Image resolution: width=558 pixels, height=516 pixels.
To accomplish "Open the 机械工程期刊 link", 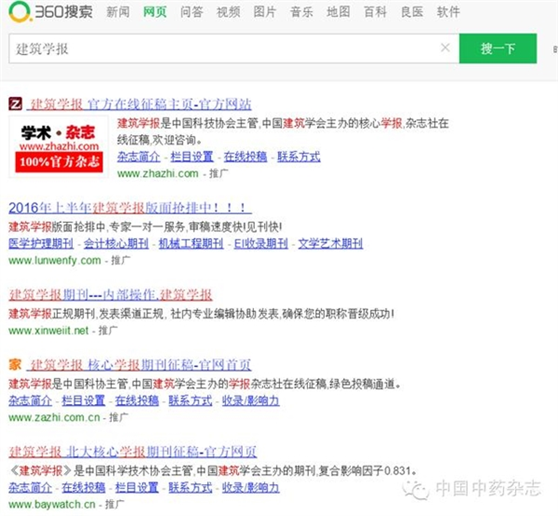I will (191, 243).
